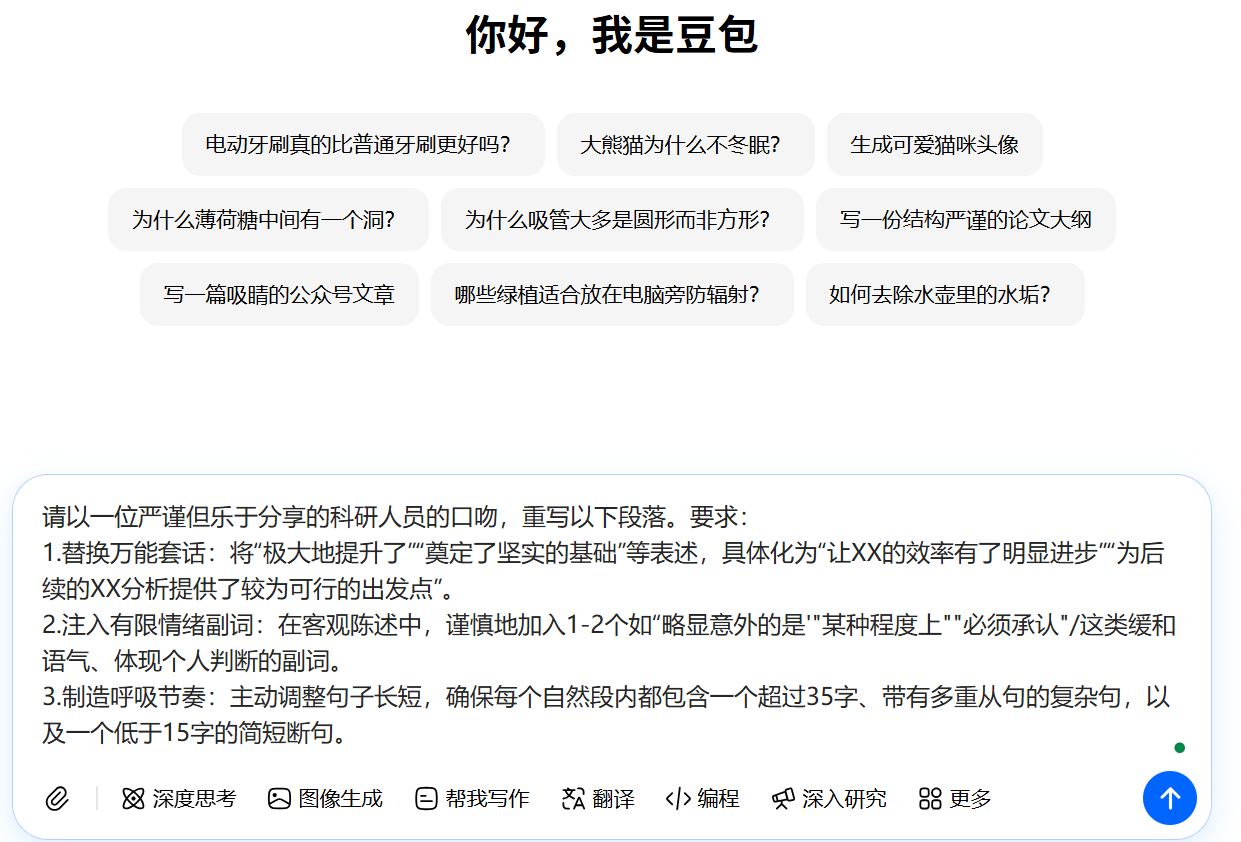Click the text line starting 3.制造呼吸节奏
1241x842 pixels.
tap(606, 697)
